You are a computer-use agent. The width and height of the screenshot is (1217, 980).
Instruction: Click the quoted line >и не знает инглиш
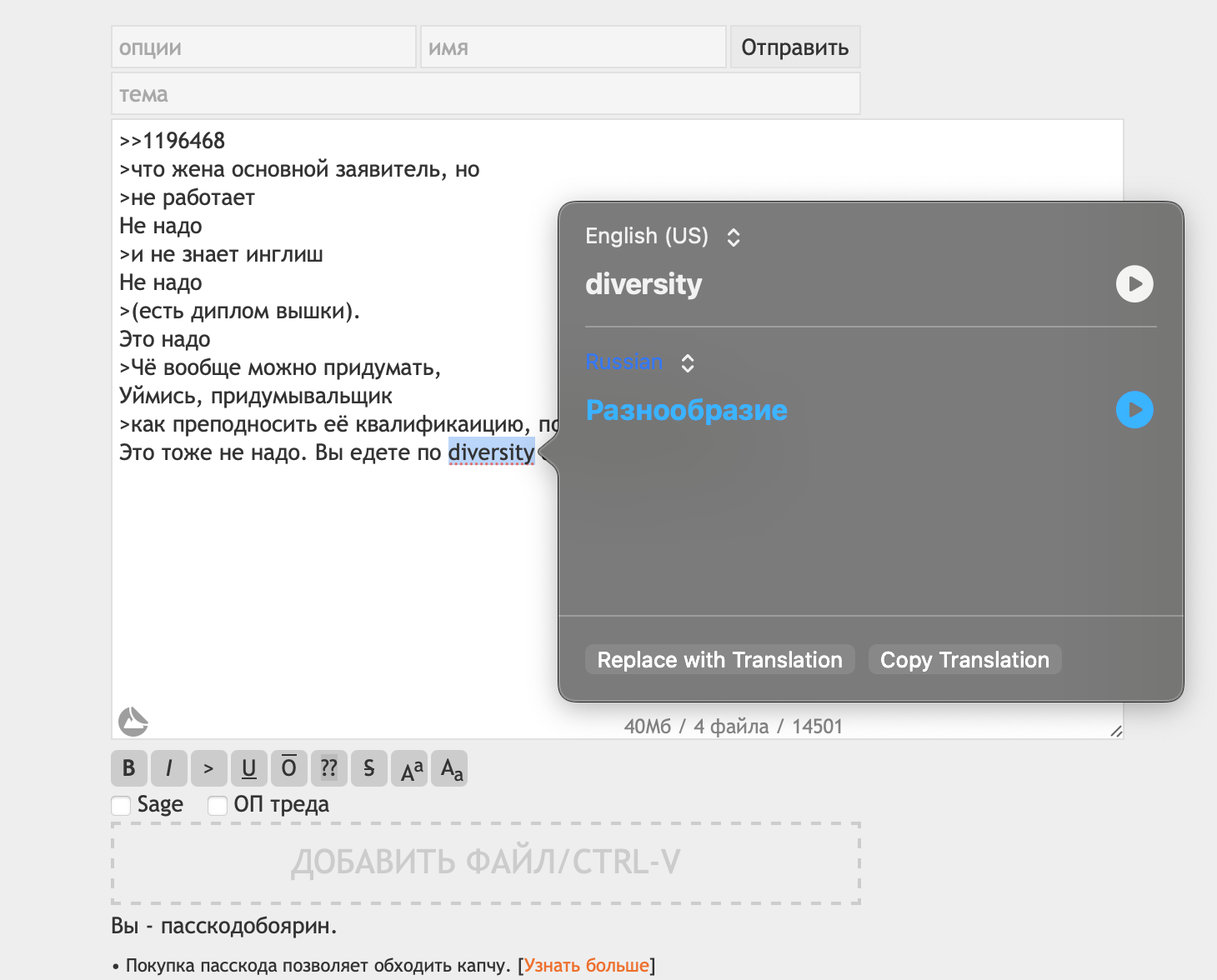tap(222, 254)
